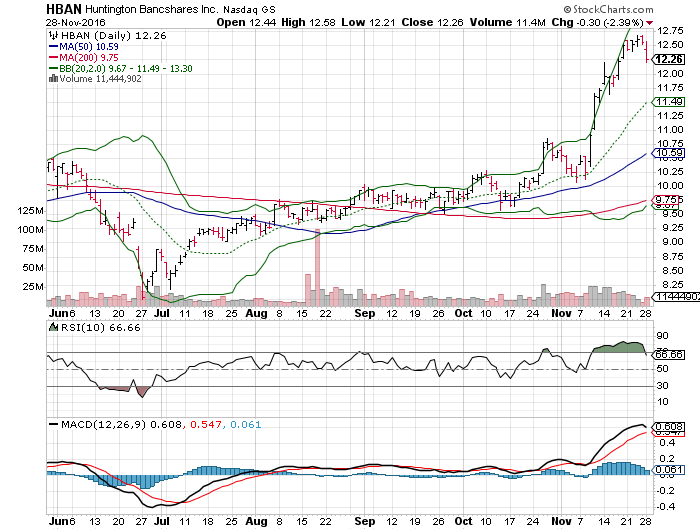
Task: Click the Low 12.21 value
Action: tap(368, 22)
